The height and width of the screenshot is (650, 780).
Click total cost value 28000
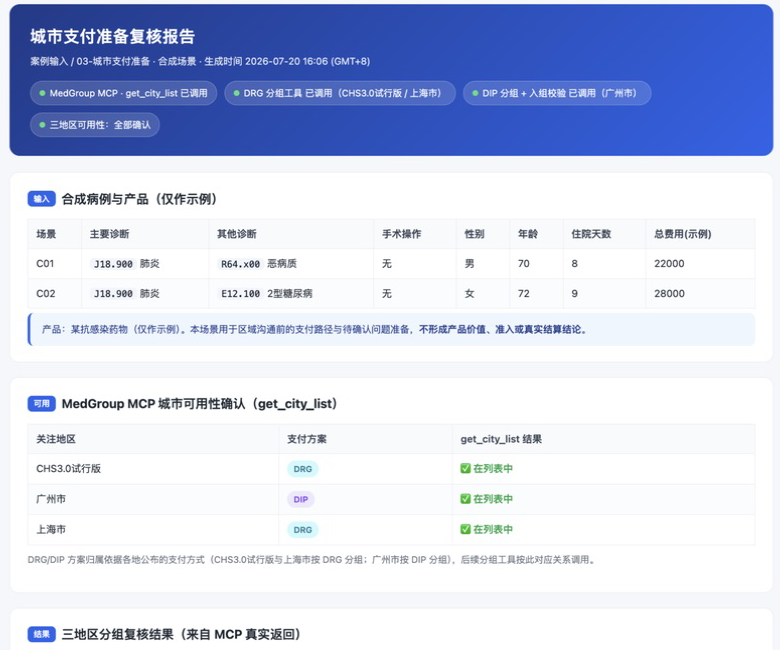(669, 293)
